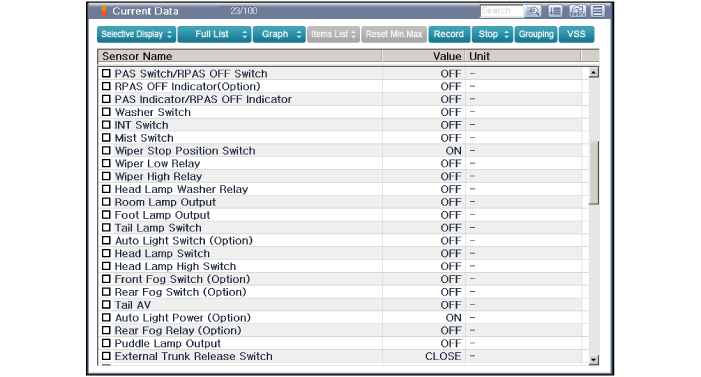Click the Retry icon in title bar
The width and height of the screenshot is (701, 377).
[x=577, y=11]
